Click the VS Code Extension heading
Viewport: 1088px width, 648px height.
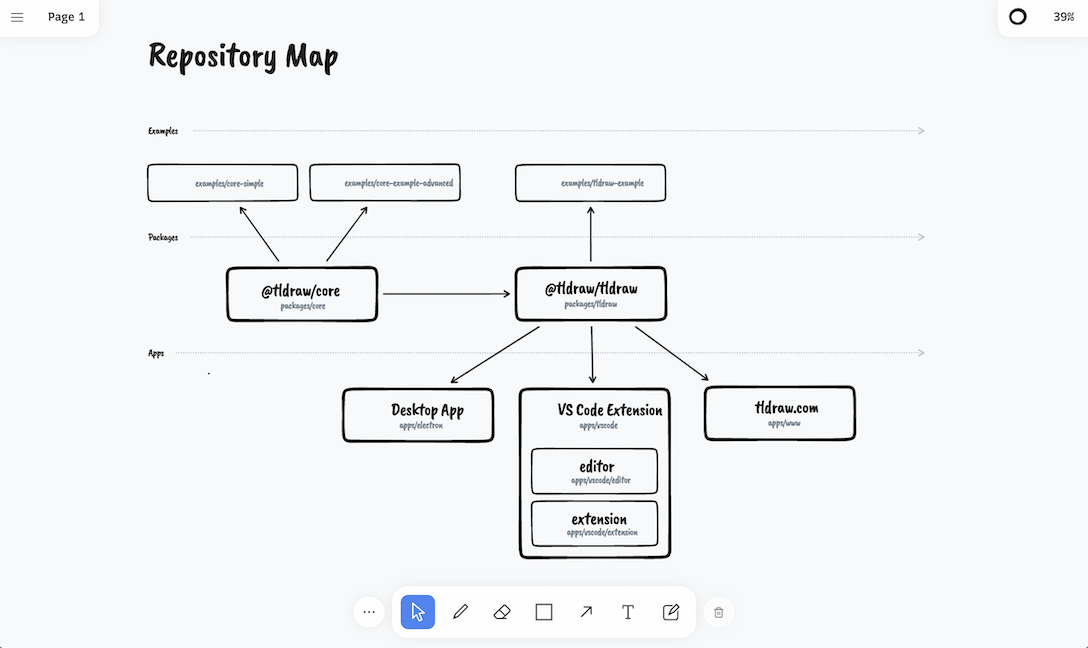(609, 410)
